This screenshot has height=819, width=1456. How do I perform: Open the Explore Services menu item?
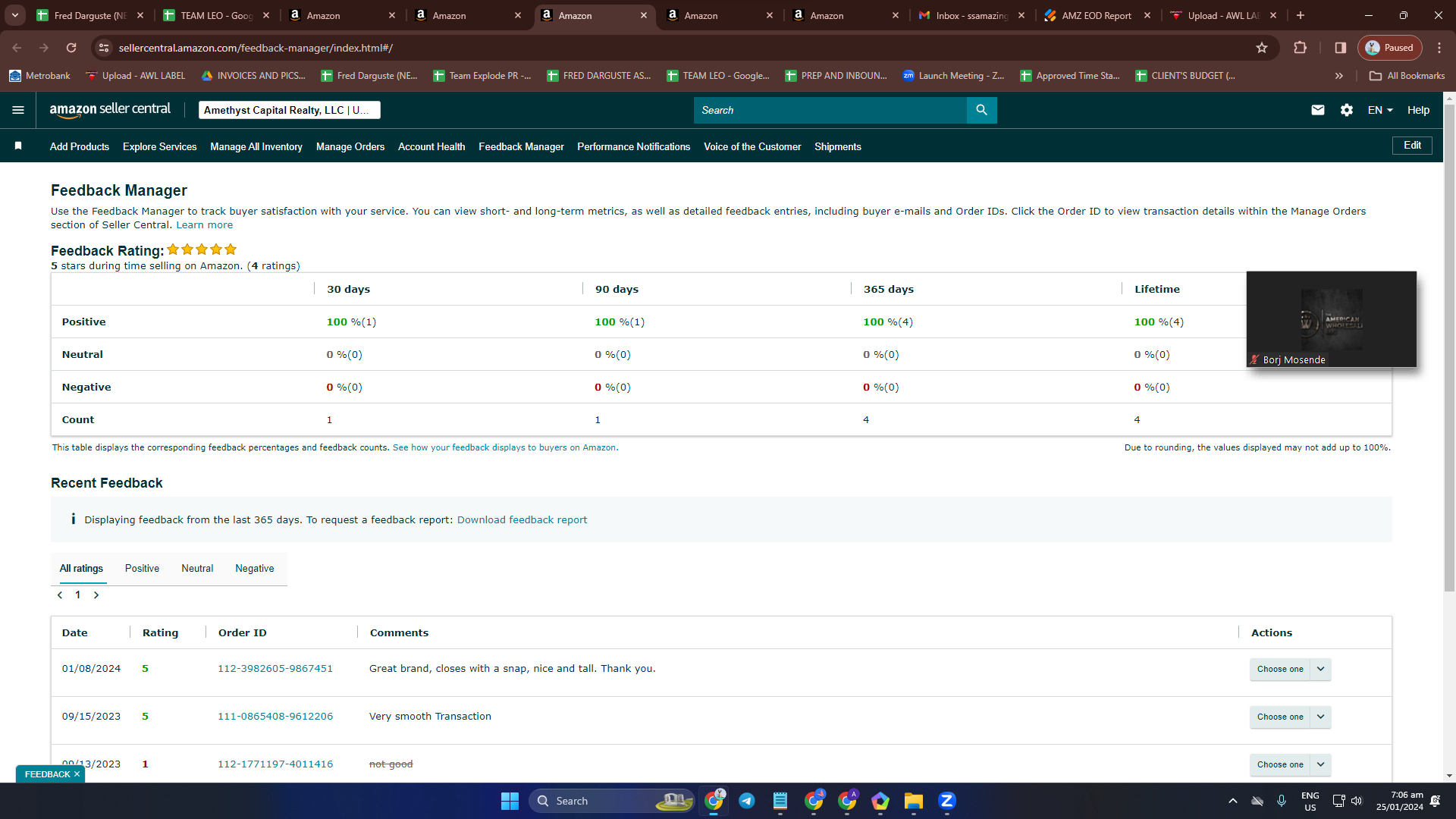tap(159, 147)
